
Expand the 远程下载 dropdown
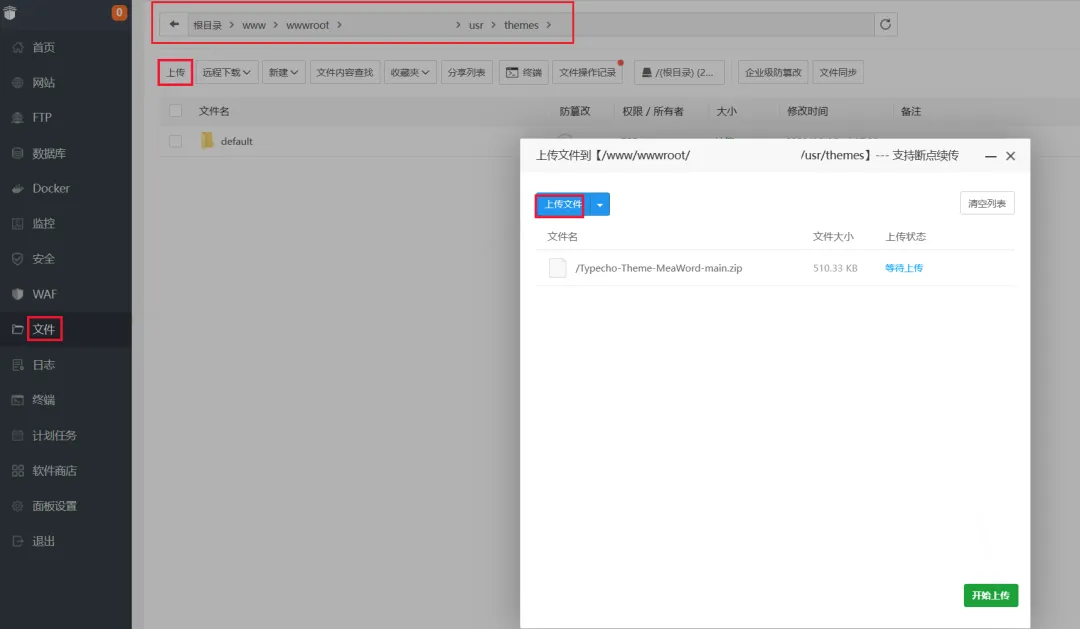pos(227,72)
